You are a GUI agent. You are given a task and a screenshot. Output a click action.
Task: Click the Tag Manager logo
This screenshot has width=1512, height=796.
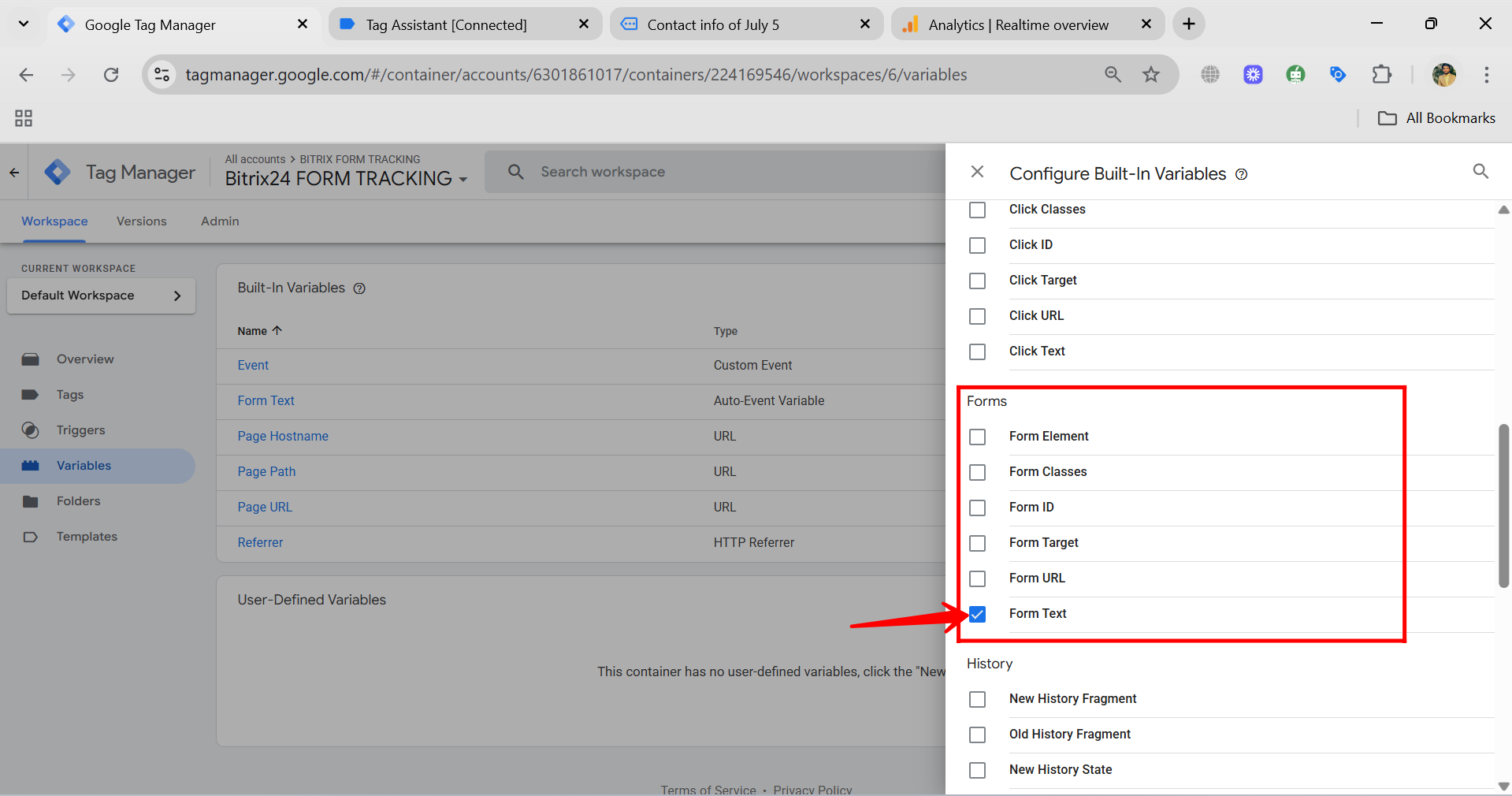pos(58,172)
